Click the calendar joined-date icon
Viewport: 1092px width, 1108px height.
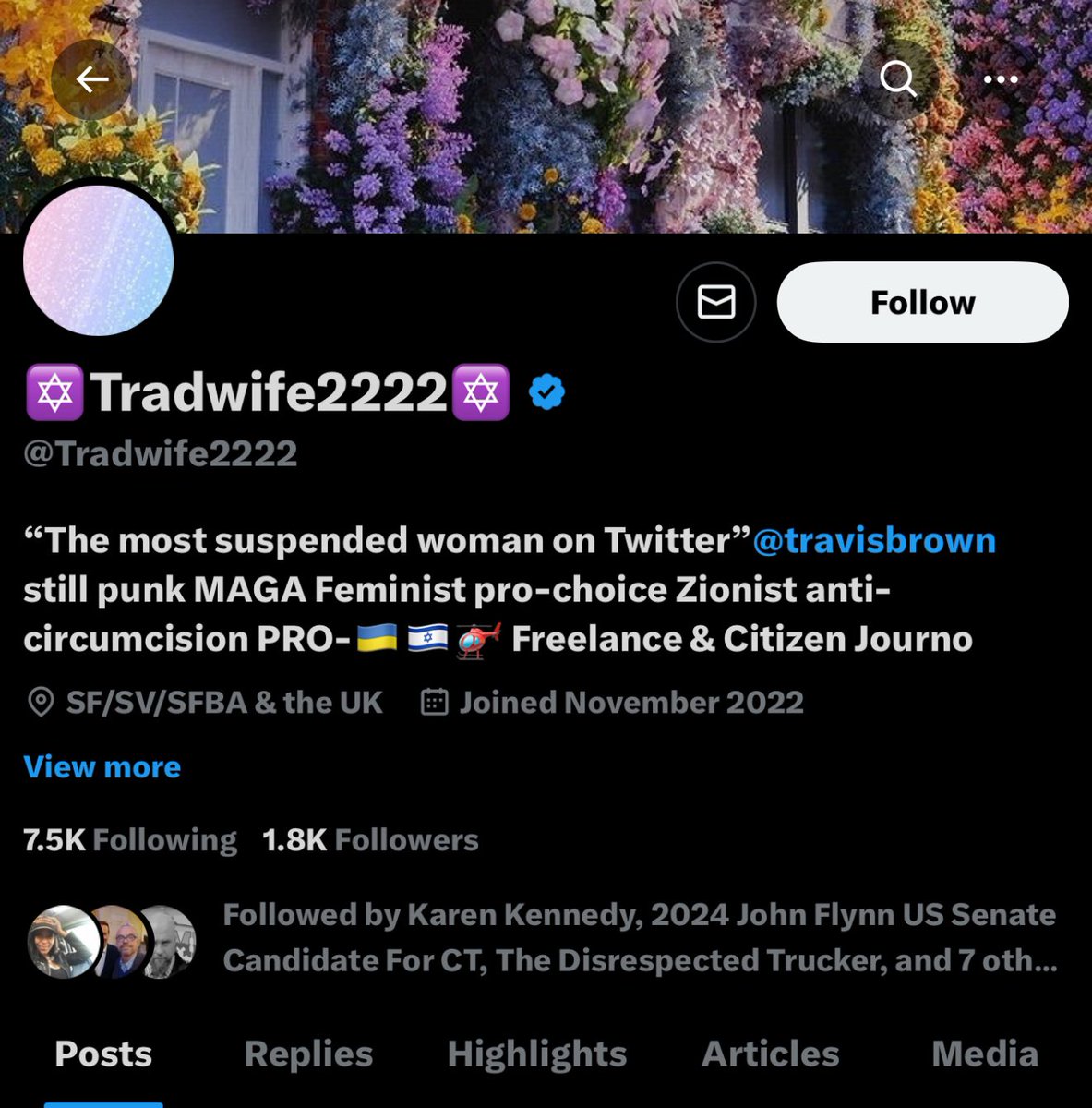(434, 703)
